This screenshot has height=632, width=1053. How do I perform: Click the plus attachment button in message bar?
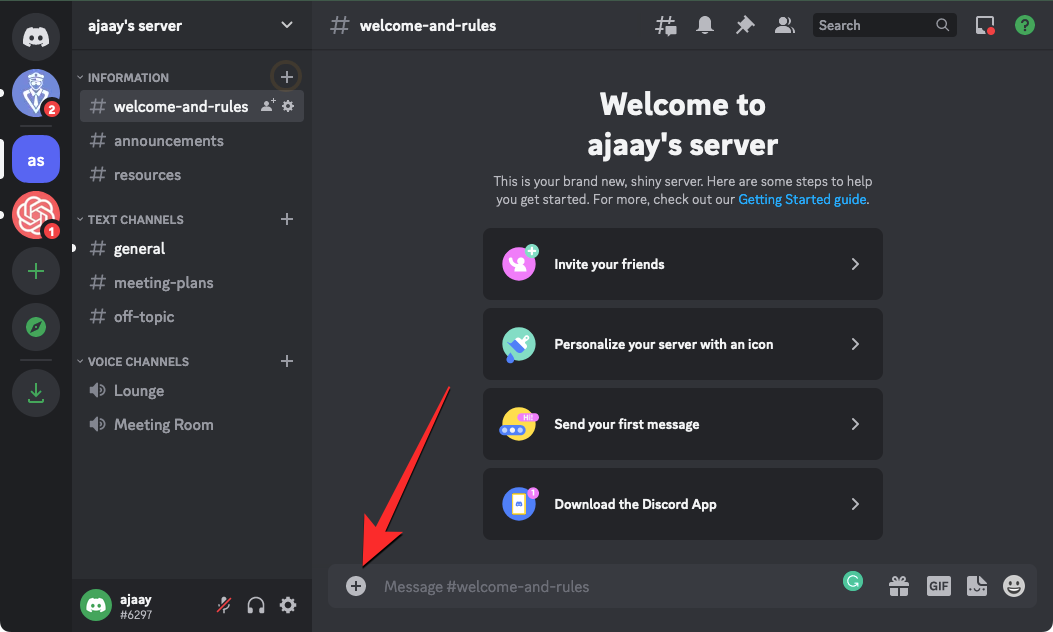click(356, 586)
